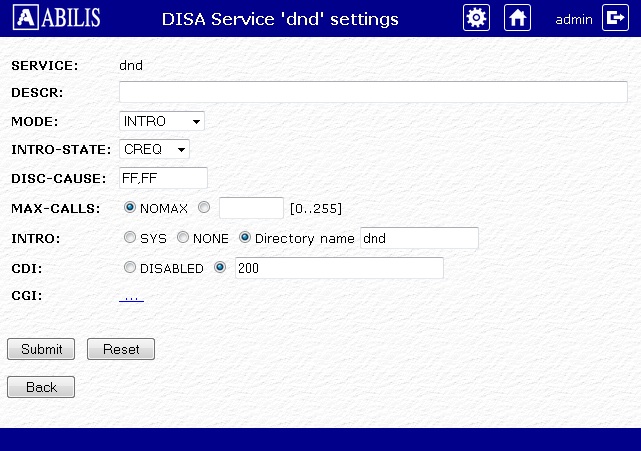Open the MODE dropdown showing INTRO
This screenshot has width=641, height=451.
click(x=162, y=121)
